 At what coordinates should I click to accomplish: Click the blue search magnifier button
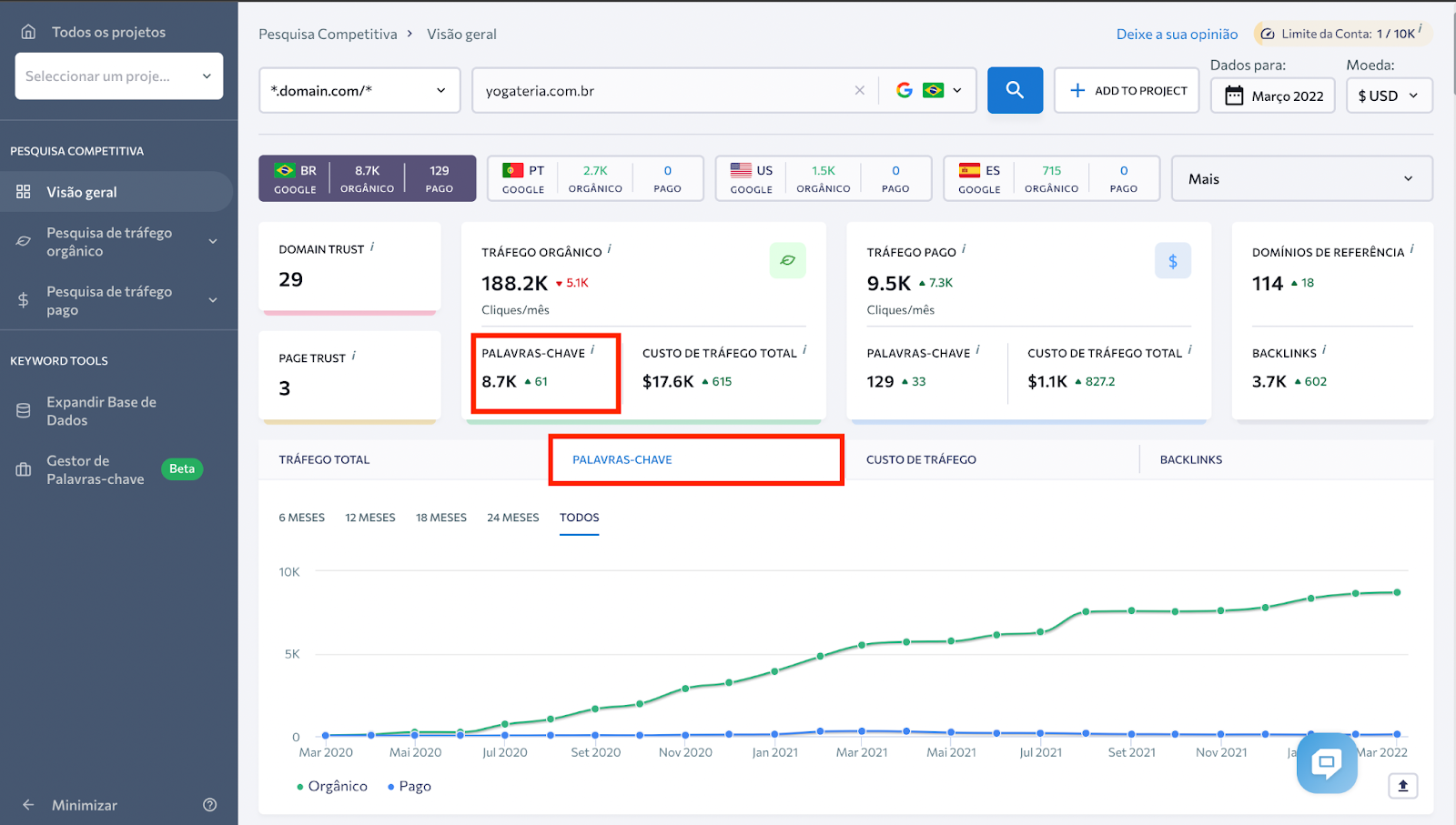pos(1015,90)
